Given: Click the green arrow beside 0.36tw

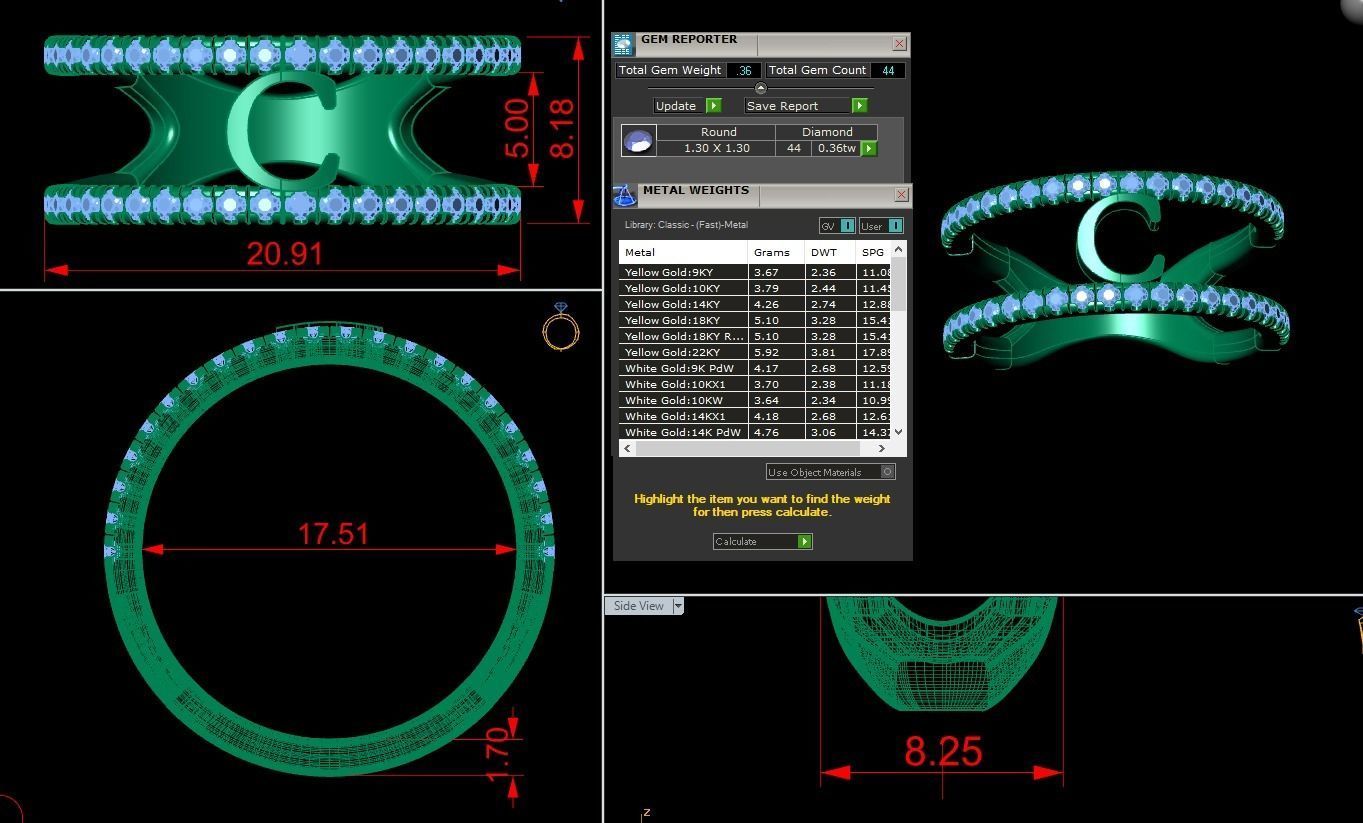Looking at the screenshot, I should [868, 148].
